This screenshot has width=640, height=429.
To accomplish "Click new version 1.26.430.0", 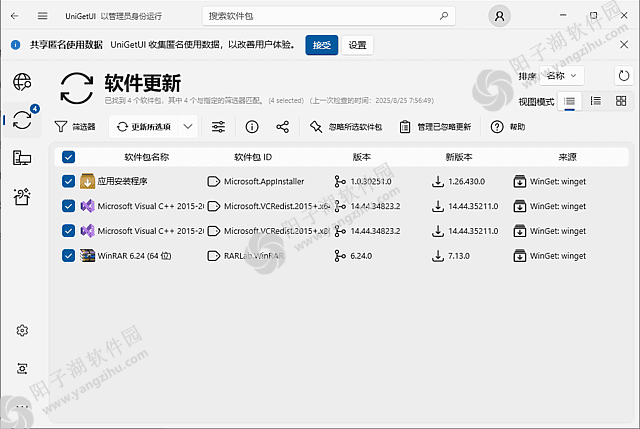I will (x=467, y=181).
